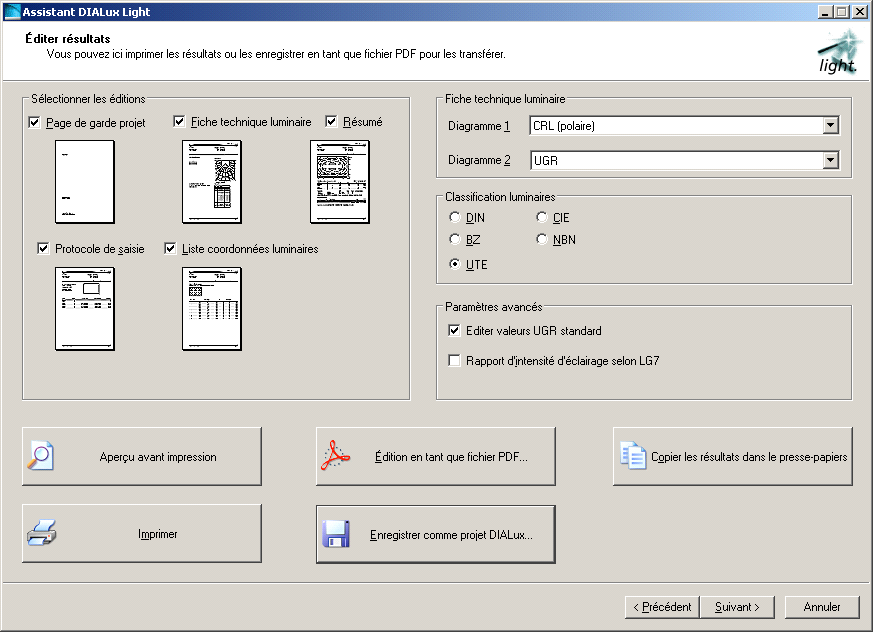Viewport: 873px width, 632px height.
Task: Click the DIALux light logo
Action: point(839,53)
